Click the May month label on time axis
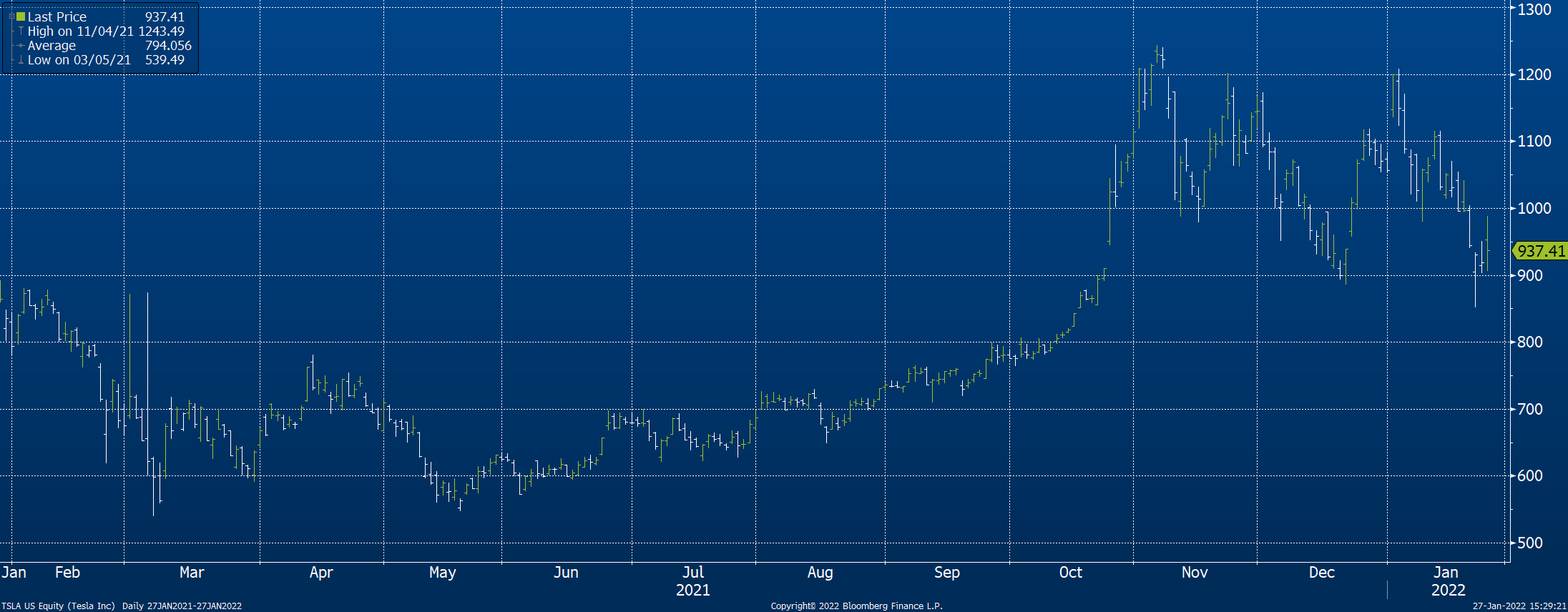 pyautogui.click(x=442, y=573)
